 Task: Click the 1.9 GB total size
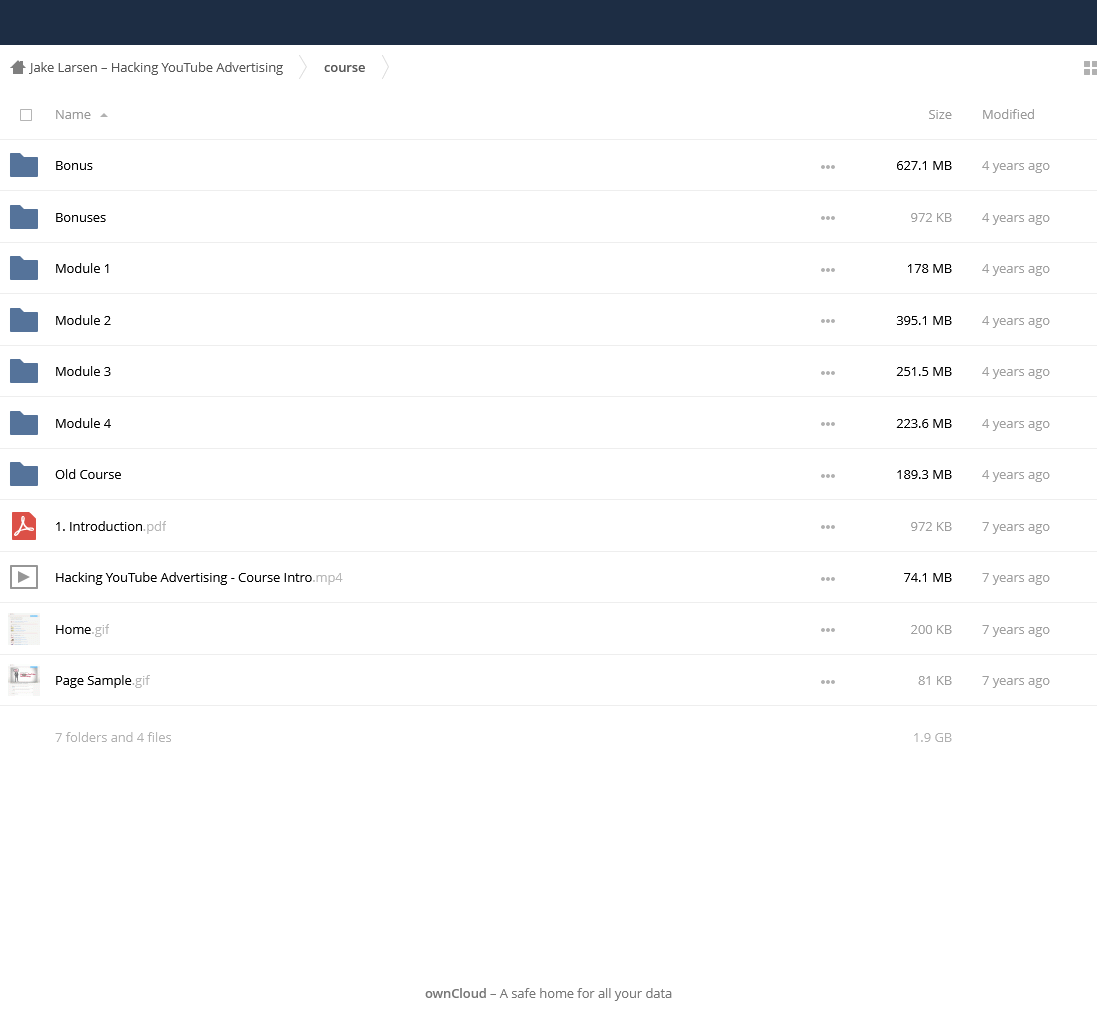tap(932, 737)
